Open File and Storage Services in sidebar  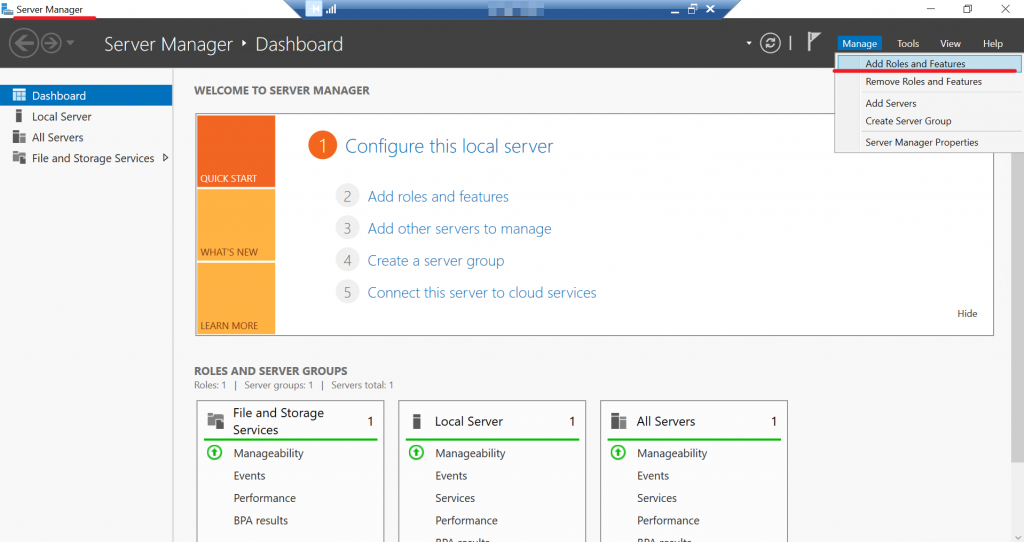[86, 158]
